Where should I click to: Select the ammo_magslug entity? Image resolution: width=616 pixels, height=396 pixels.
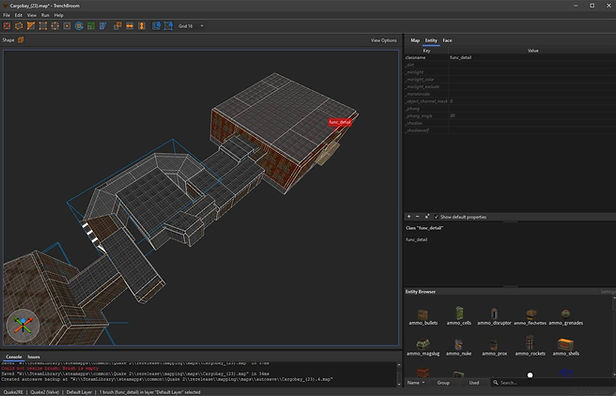(423, 347)
